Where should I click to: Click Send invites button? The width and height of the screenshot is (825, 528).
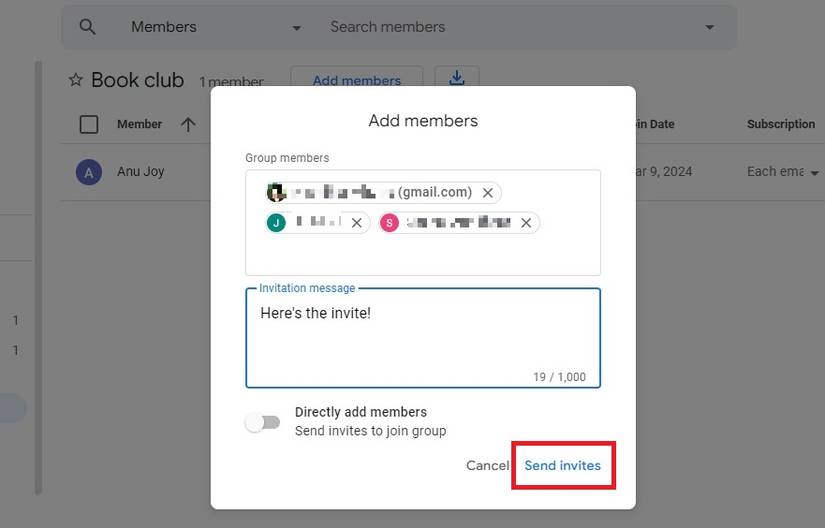562,465
